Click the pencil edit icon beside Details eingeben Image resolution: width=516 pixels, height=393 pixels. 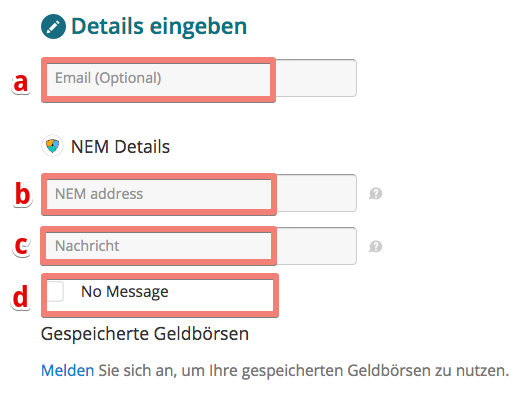coord(53,27)
